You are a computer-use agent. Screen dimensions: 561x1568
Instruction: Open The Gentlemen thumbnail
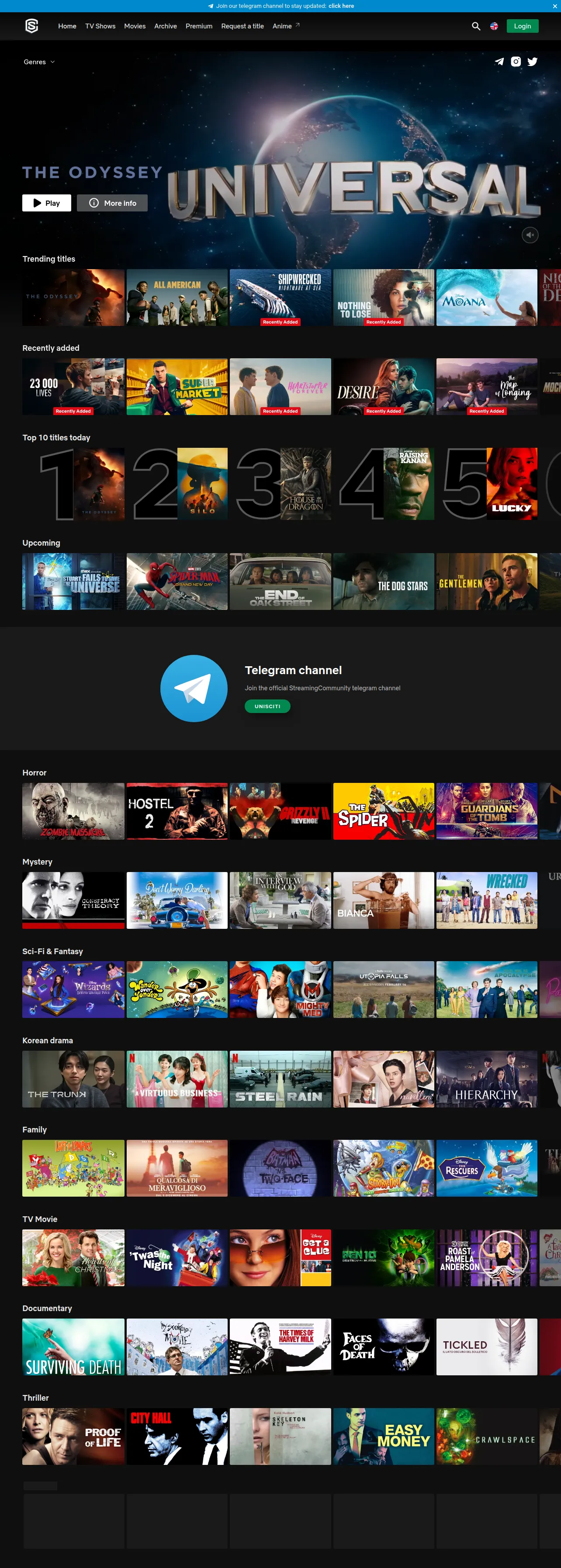487,582
